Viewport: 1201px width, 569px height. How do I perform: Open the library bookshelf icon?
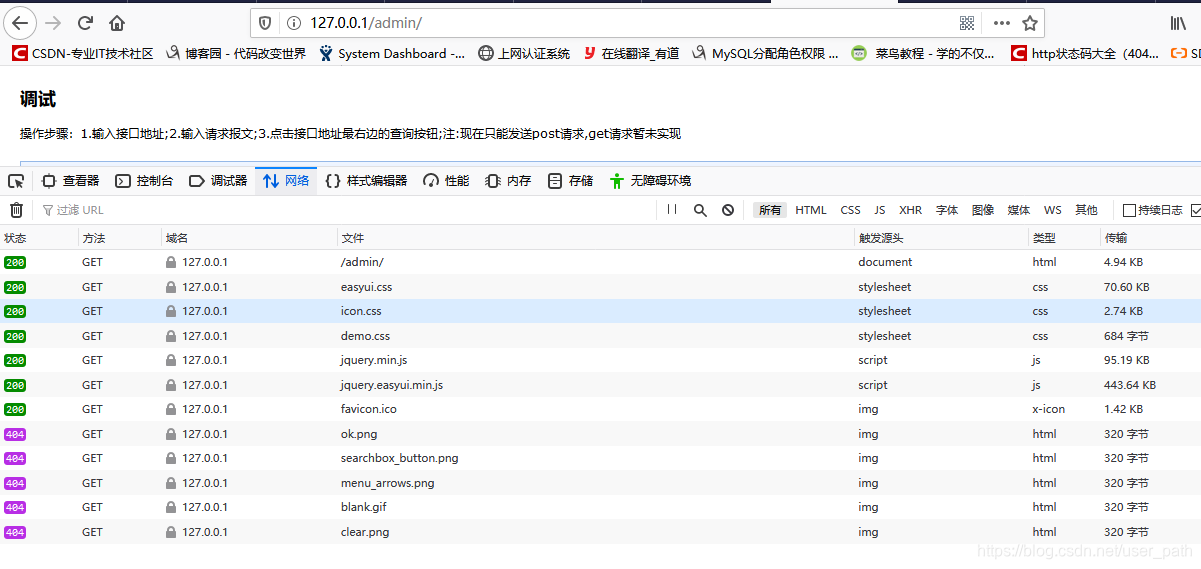pyautogui.click(x=1179, y=22)
